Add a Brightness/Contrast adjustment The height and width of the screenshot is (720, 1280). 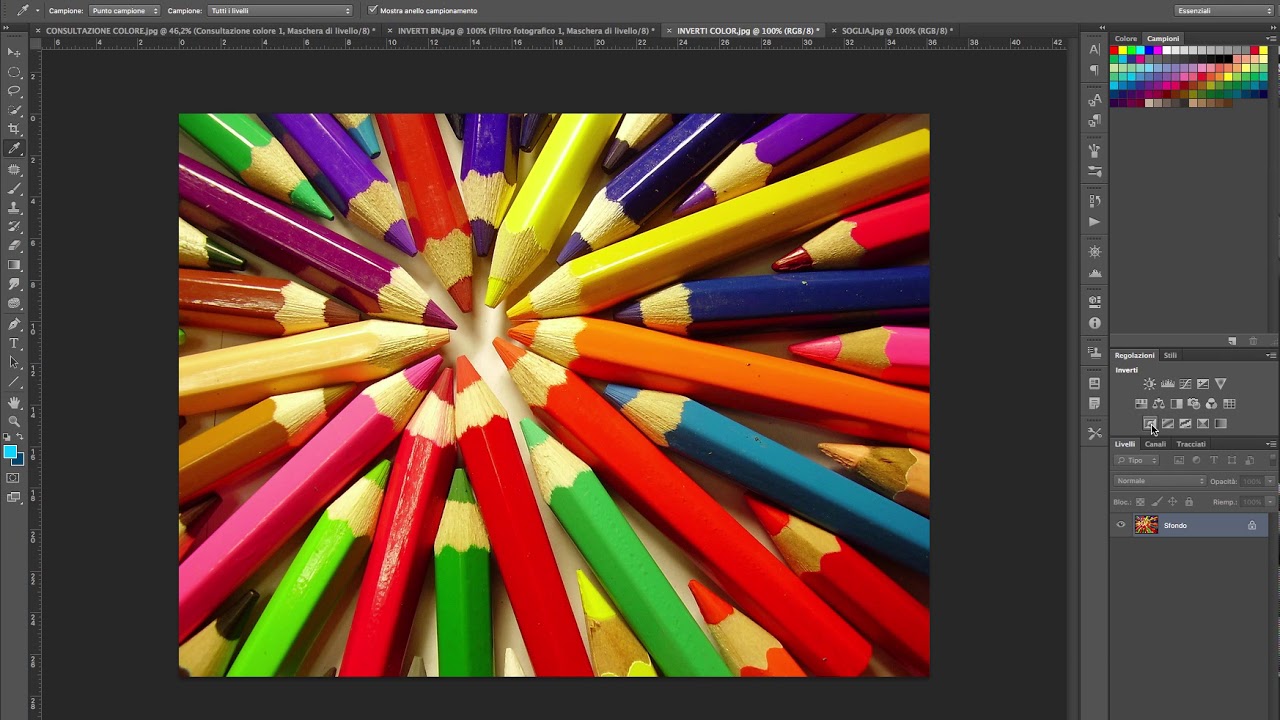click(1150, 384)
